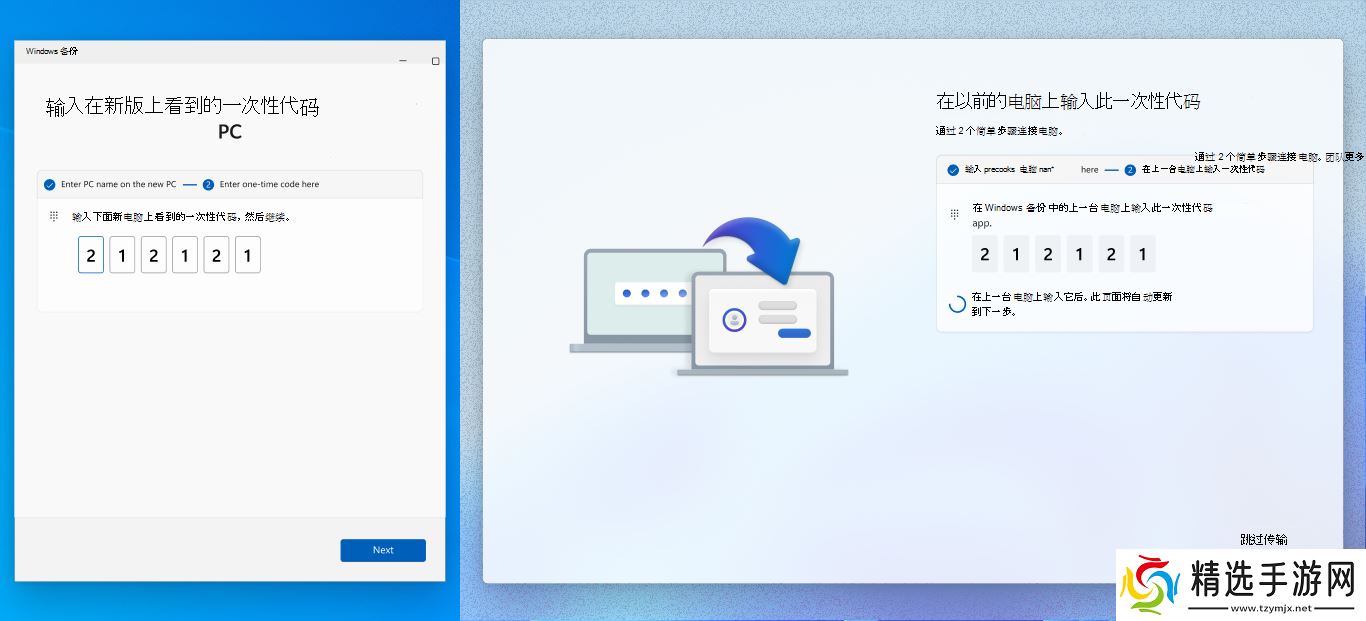Image resolution: width=1366 pixels, height=621 pixels.
Task: Select the last one-time code digit box
Action: [248, 255]
